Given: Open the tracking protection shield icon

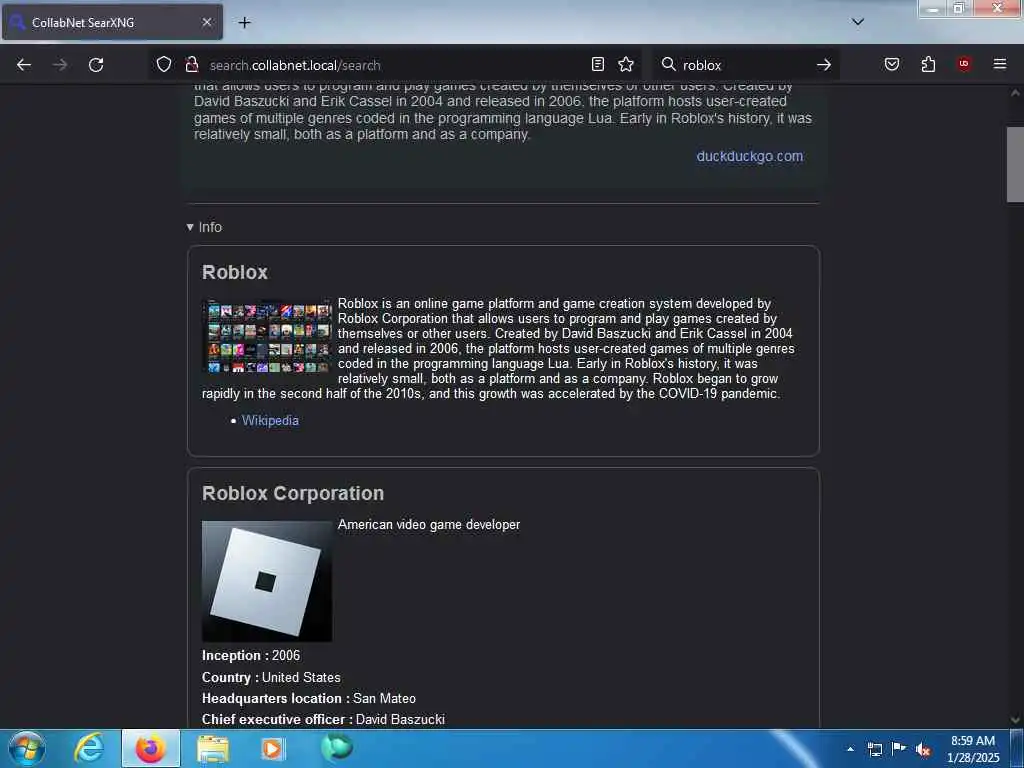Looking at the screenshot, I should tap(164, 64).
